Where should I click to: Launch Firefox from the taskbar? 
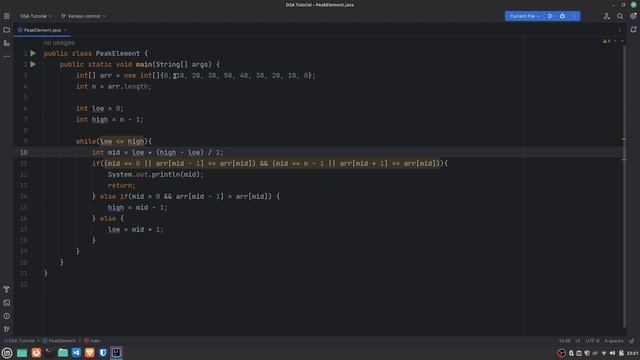pos(36,353)
